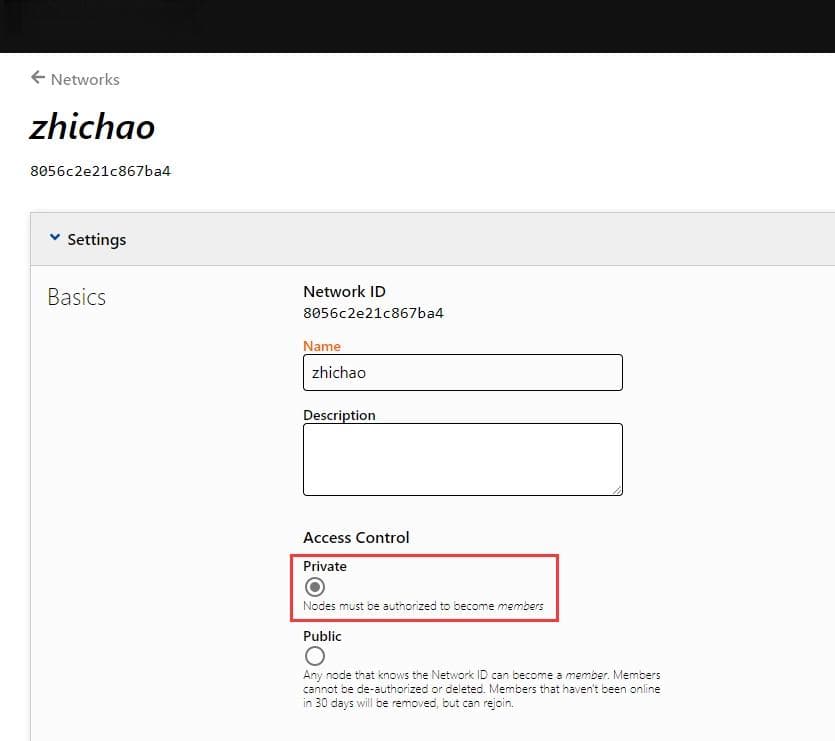
Task: Edit the Name field containing zhichao
Action: pyautogui.click(x=463, y=372)
